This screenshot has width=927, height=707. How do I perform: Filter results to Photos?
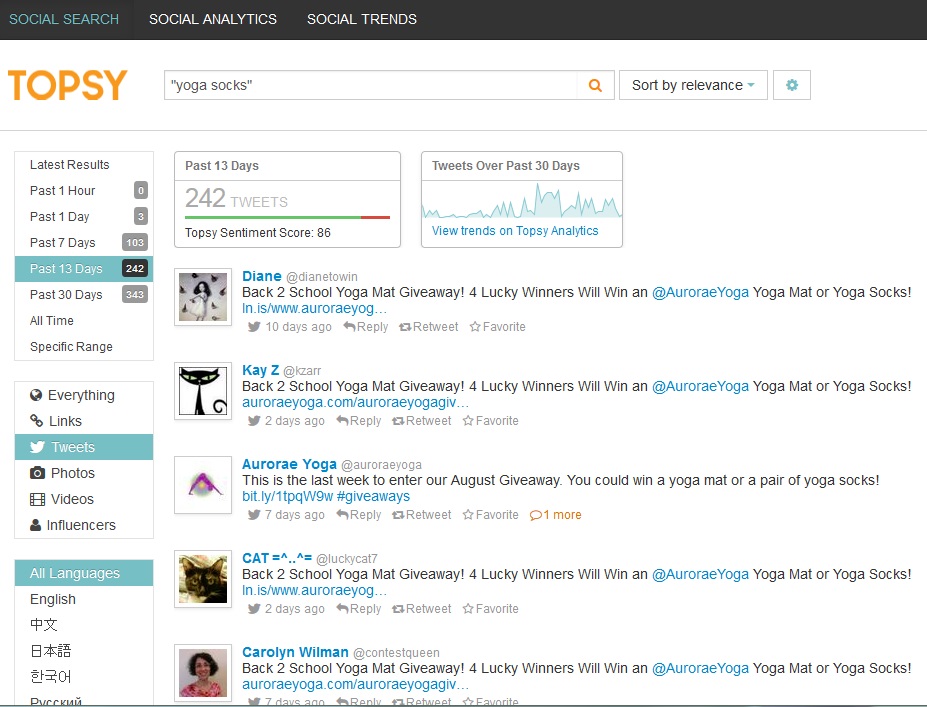[x=84, y=474]
